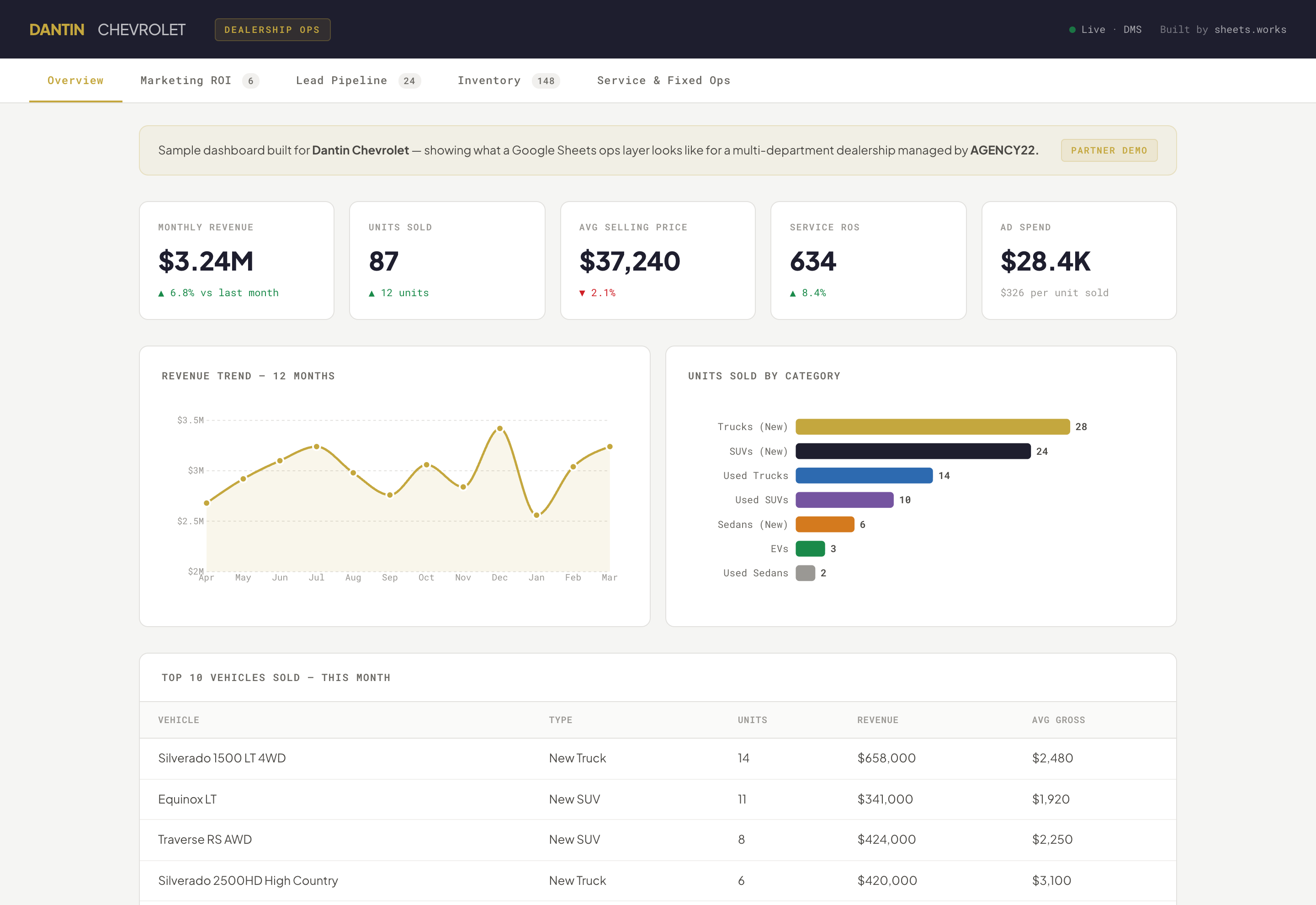The height and width of the screenshot is (905, 1316).
Task: Click the Mar data point on revenue chart
Action: click(610, 447)
